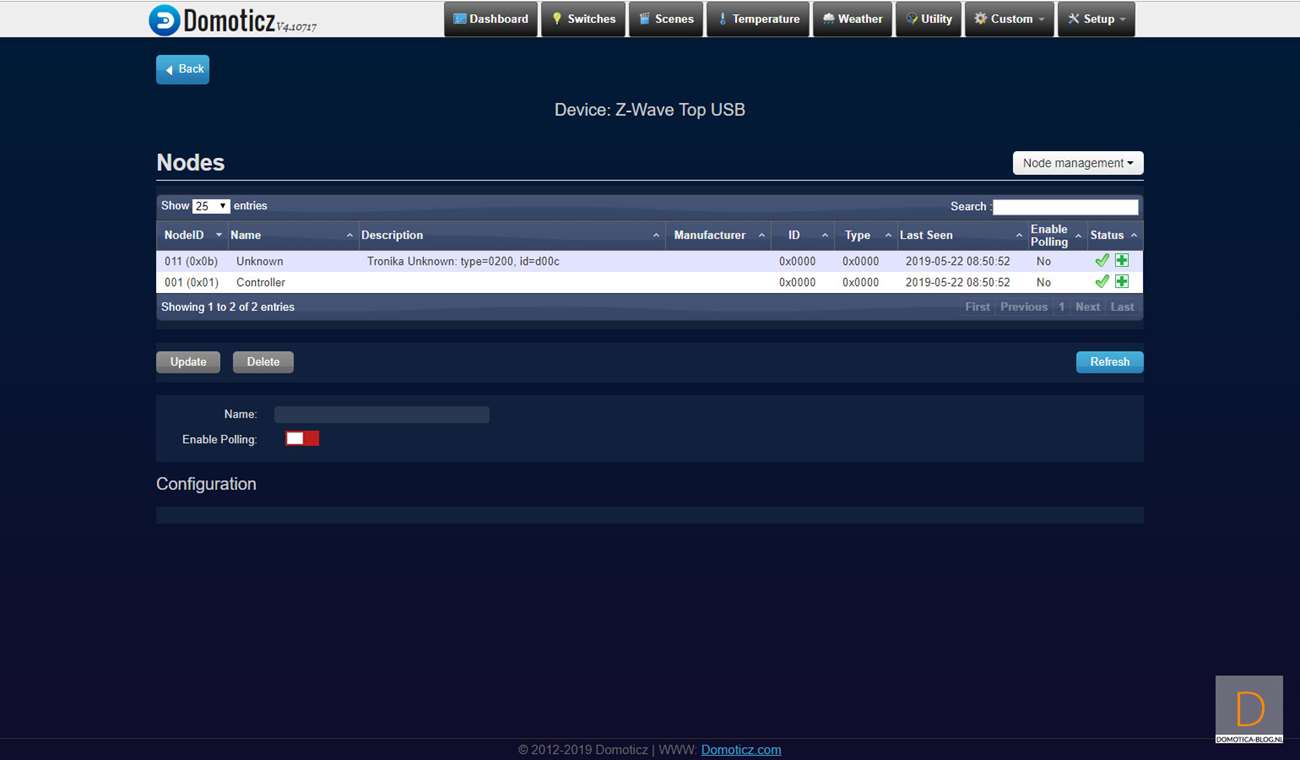Go to the Dashboard tab
Image resolution: width=1300 pixels, height=760 pixels.
[491, 19]
